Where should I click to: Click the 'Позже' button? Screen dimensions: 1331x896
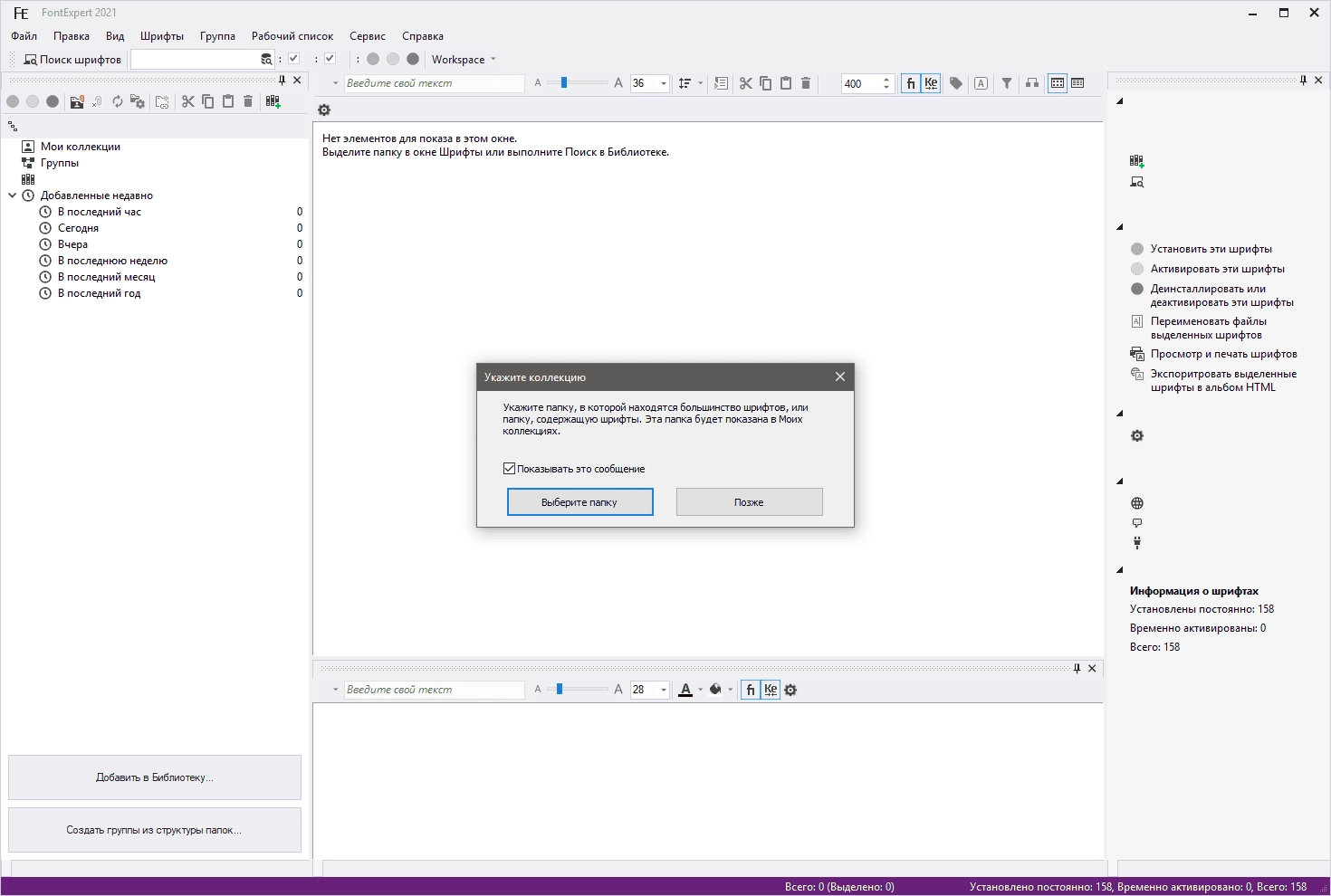click(749, 502)
